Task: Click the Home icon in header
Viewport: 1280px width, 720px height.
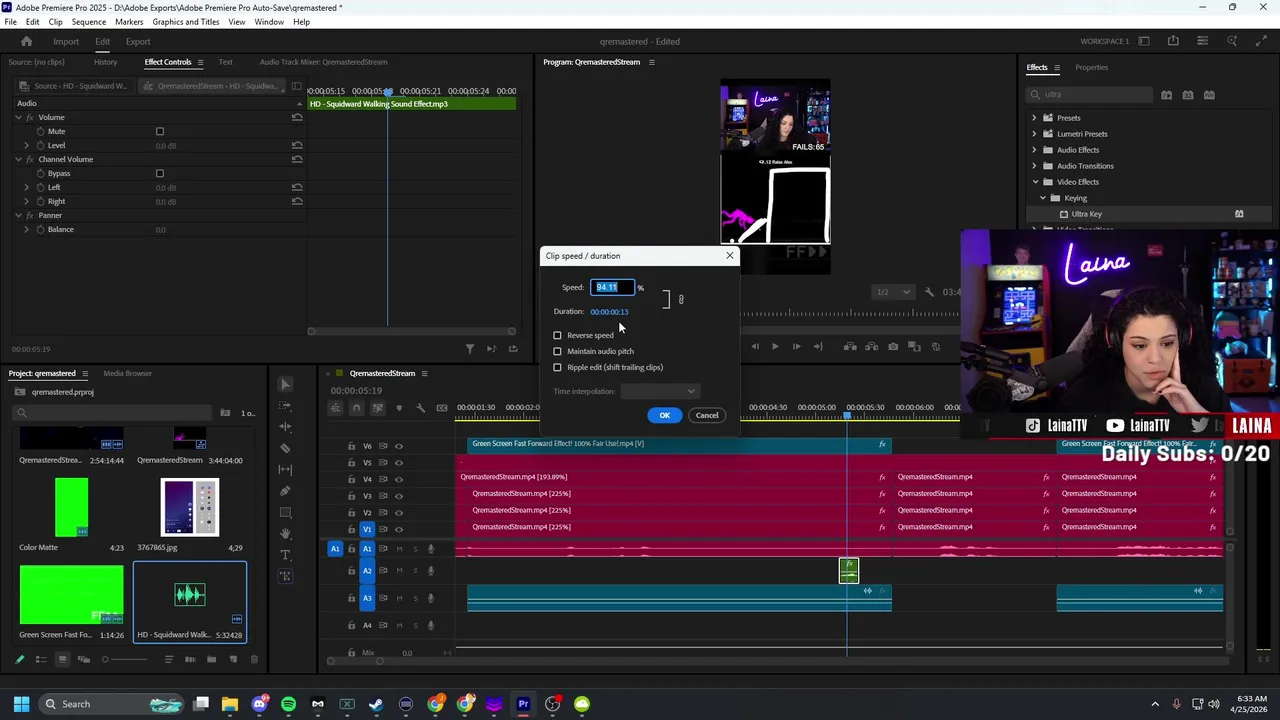Action: (x=27, y=41)
